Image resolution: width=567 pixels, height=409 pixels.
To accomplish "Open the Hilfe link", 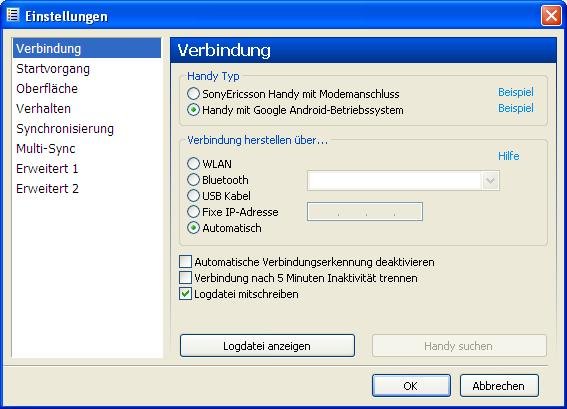I will pos(508,156).
